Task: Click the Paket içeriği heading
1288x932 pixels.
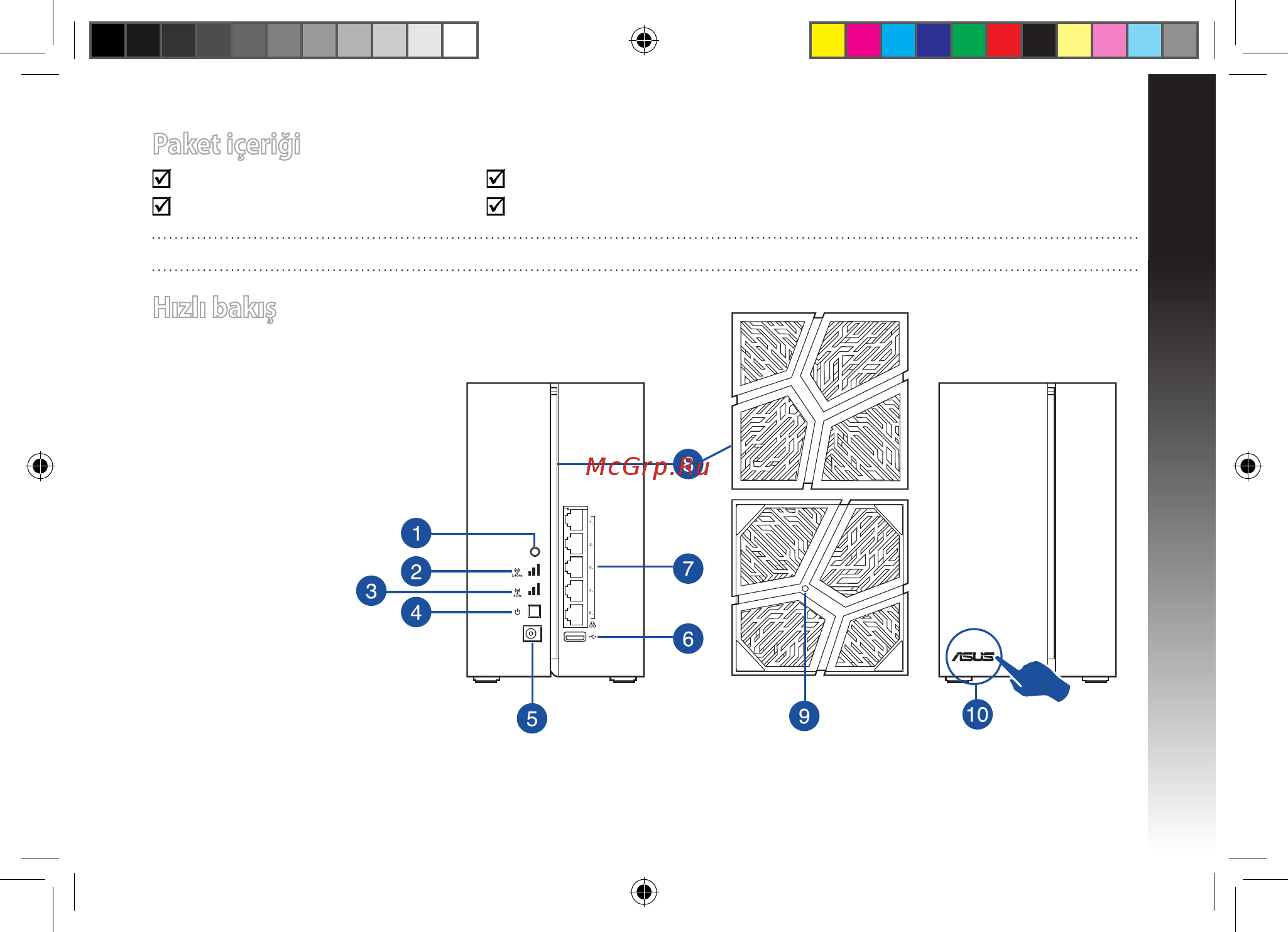Action: pos(227,145)
